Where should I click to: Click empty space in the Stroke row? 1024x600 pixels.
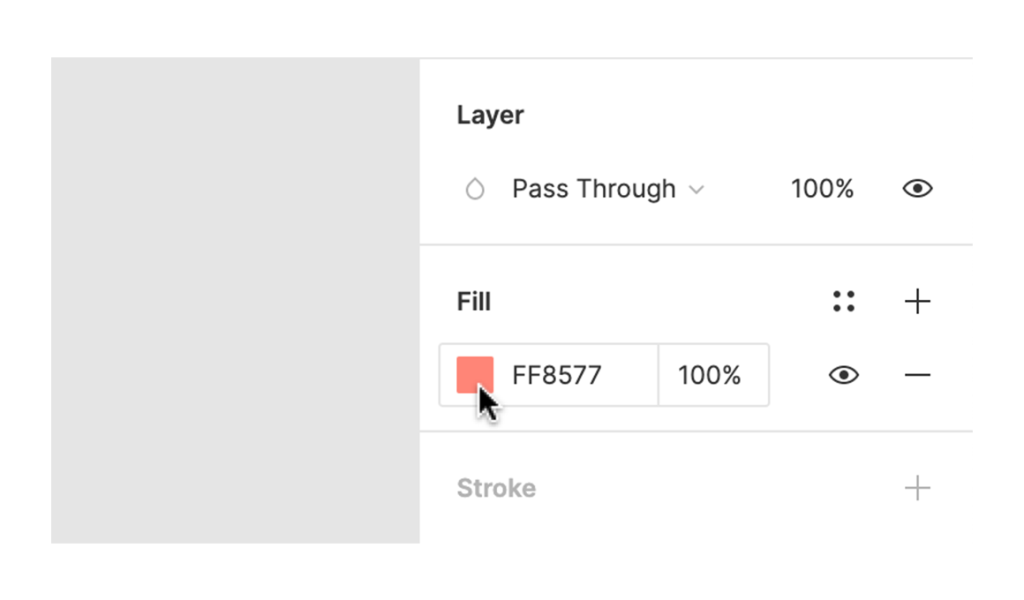point(718,488)
